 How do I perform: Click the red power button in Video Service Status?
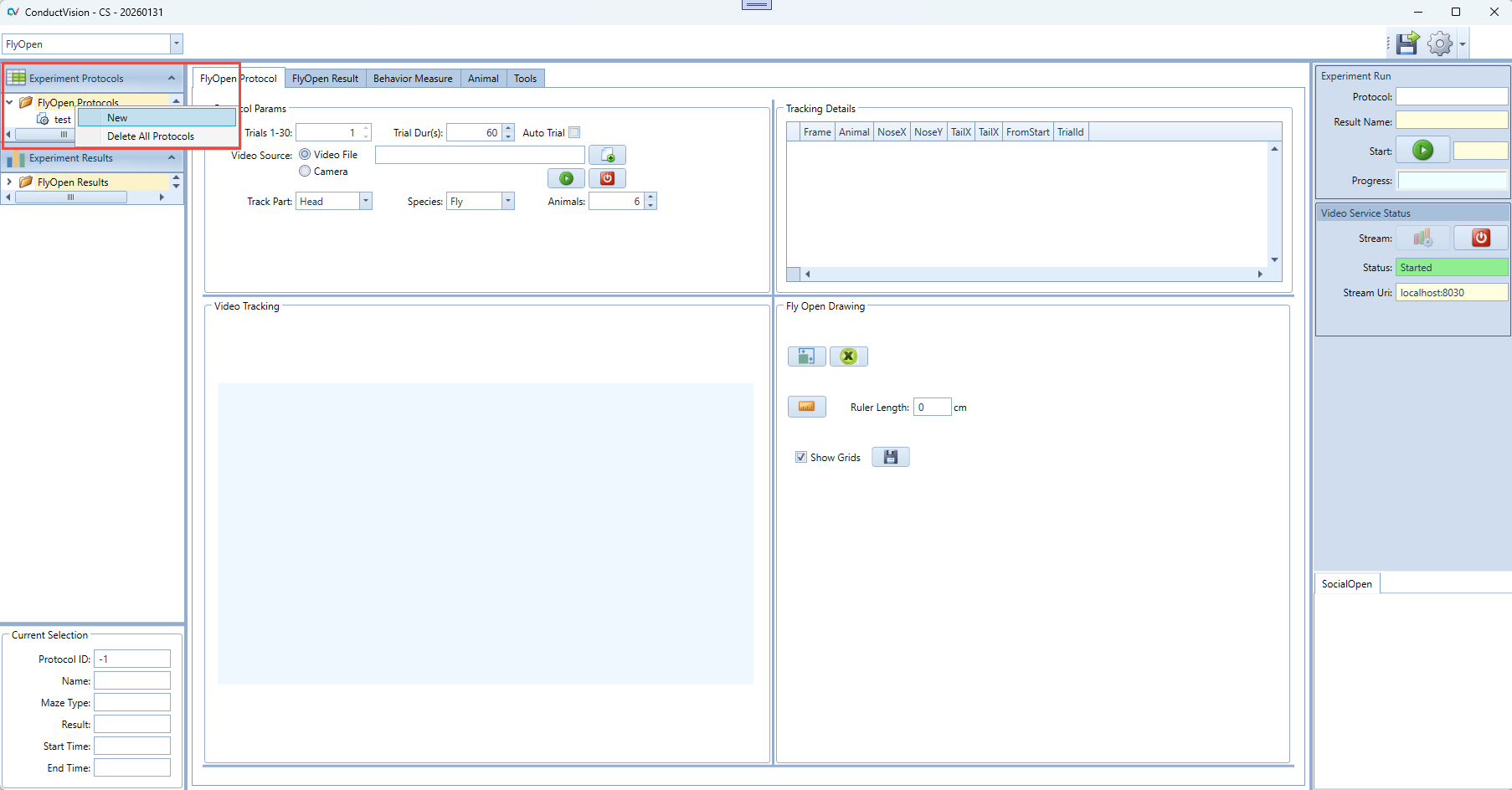[x=1480, y=239]
